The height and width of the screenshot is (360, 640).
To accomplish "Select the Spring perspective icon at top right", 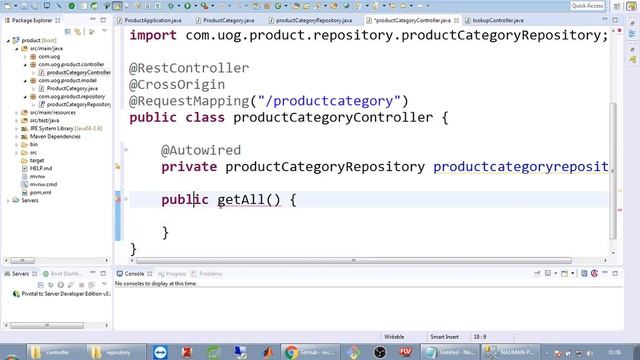I will [x=631, y=6].
